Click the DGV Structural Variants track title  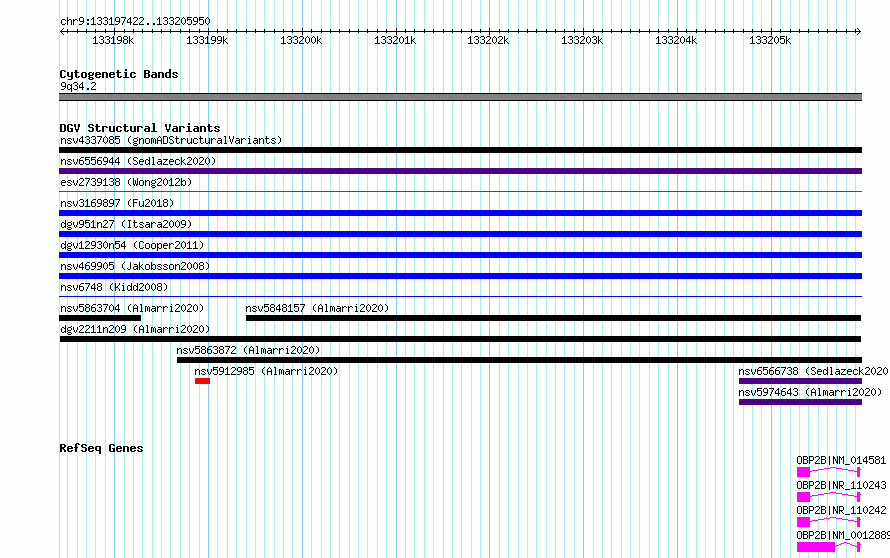point(140,128)
